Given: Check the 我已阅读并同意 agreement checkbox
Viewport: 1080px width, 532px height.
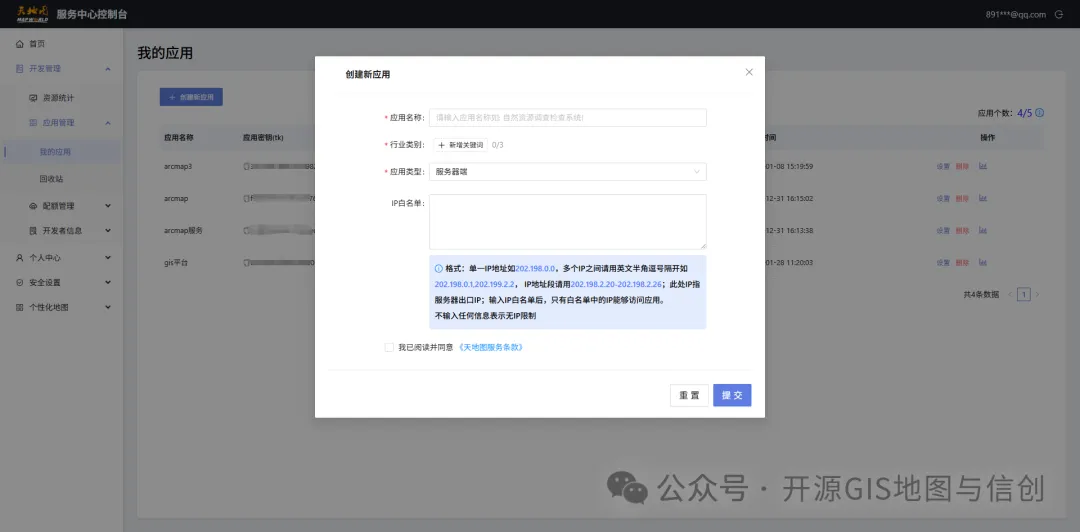Looking at the screenshot, I should click(389, 347).
